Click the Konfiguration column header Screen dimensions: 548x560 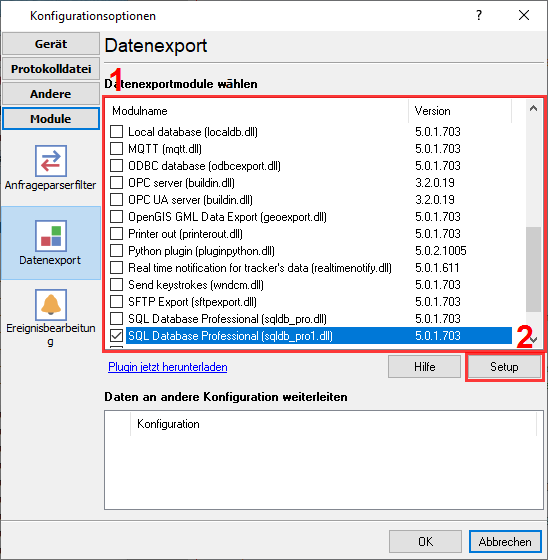pos(333,424)
